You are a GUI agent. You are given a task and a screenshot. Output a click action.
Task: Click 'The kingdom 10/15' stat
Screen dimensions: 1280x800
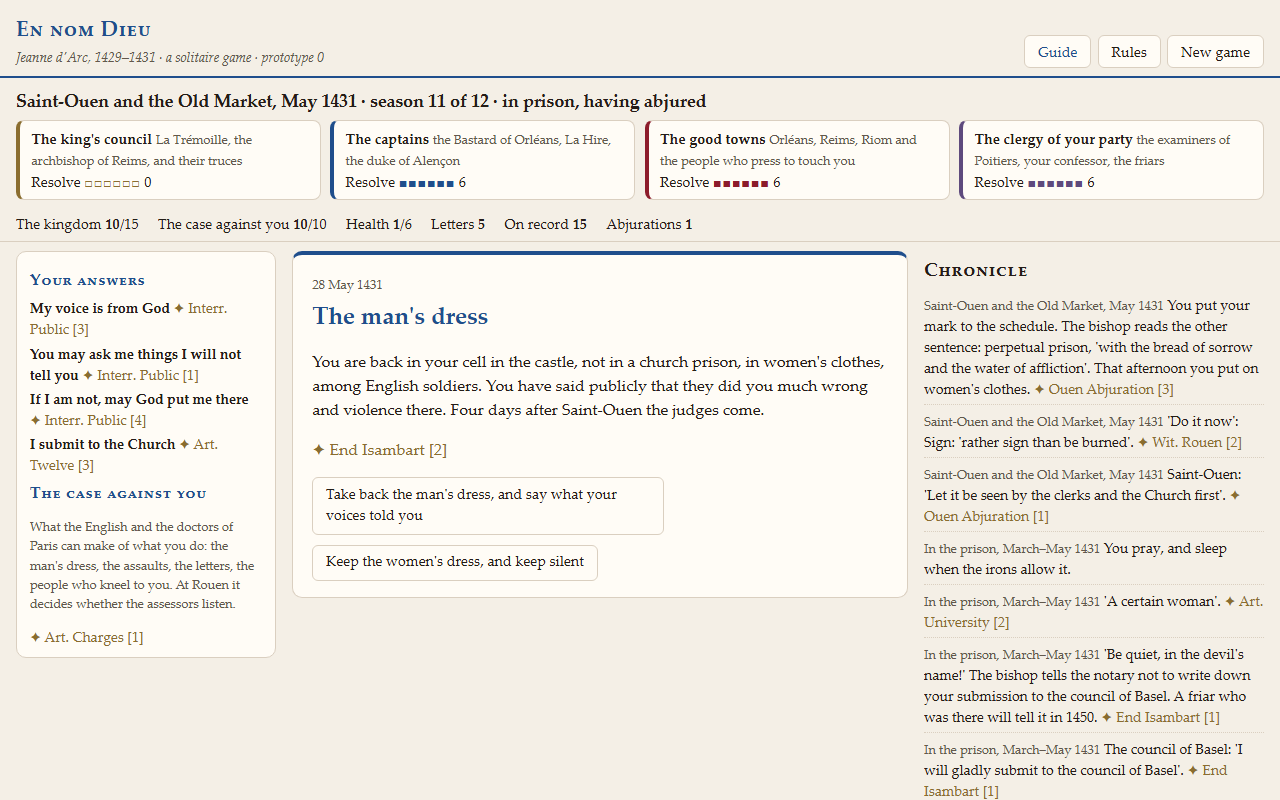(78, 224)
